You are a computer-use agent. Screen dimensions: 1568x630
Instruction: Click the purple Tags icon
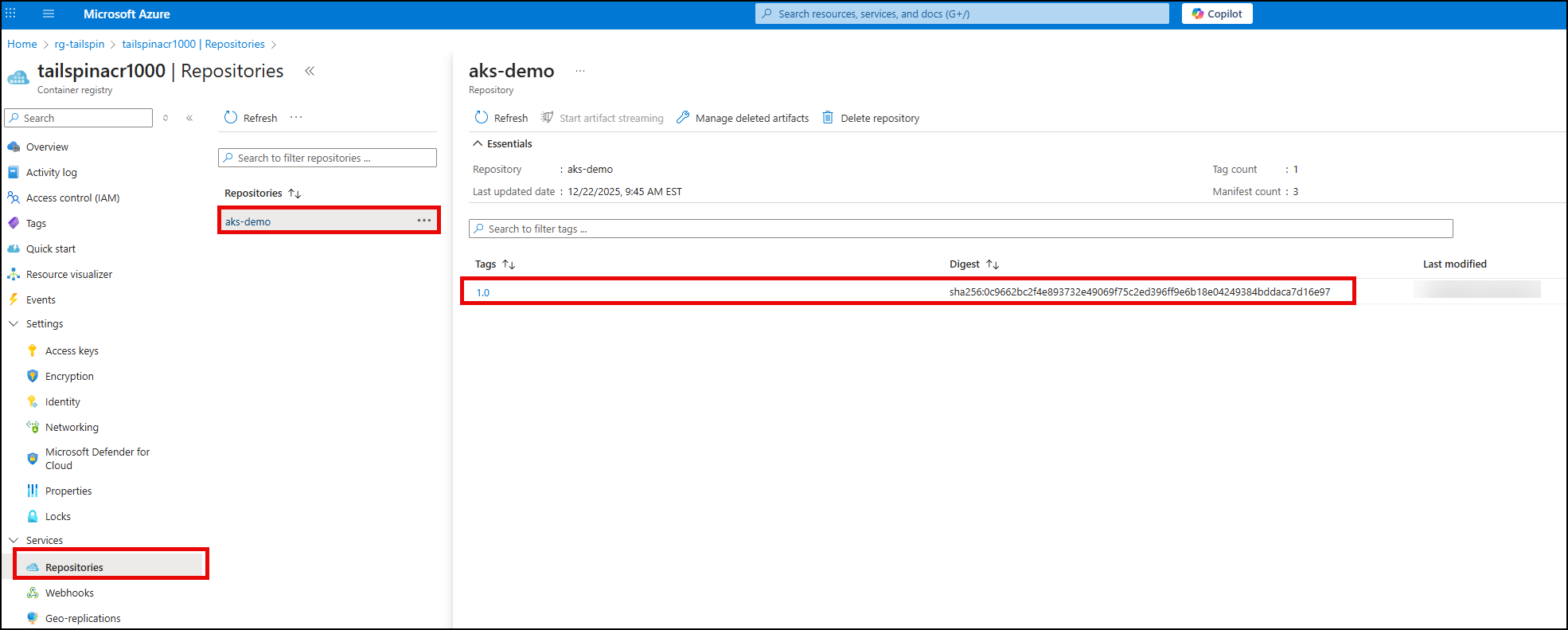14,224
